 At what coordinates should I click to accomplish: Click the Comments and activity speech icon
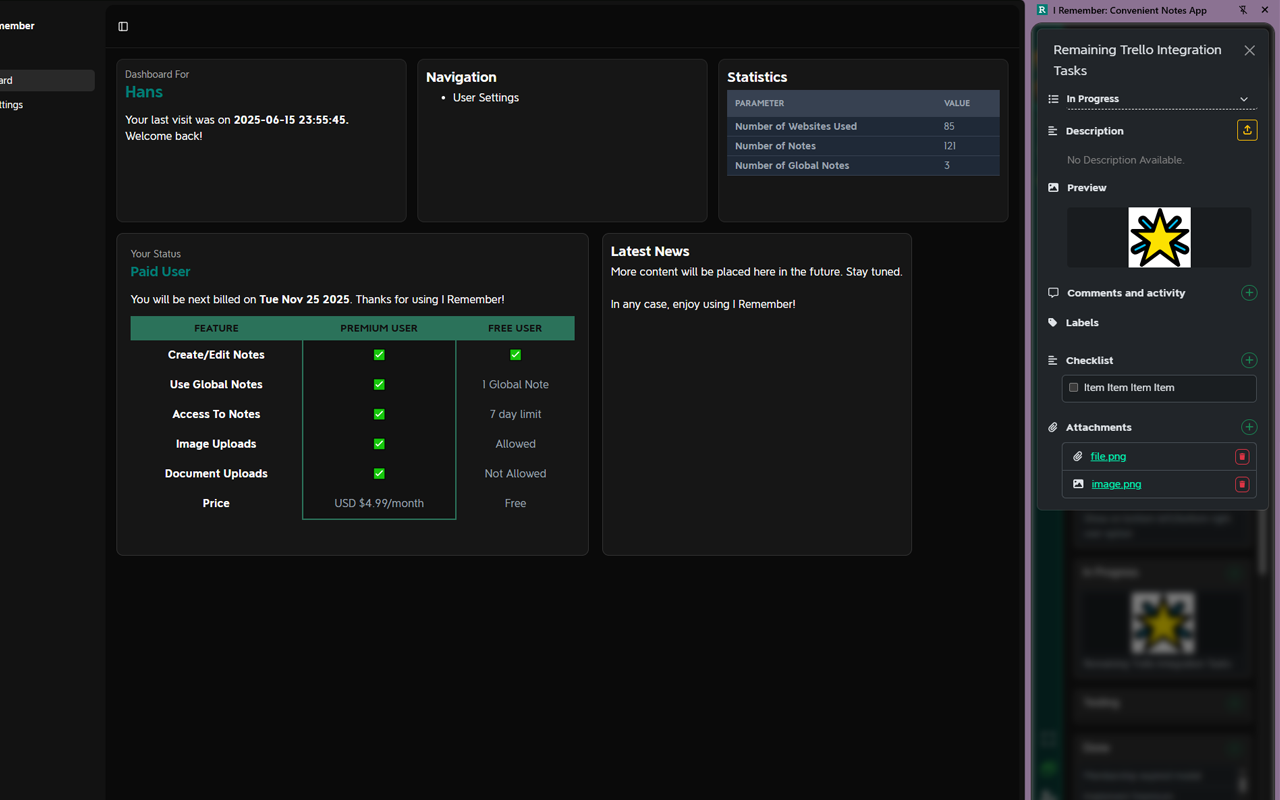1053,293
